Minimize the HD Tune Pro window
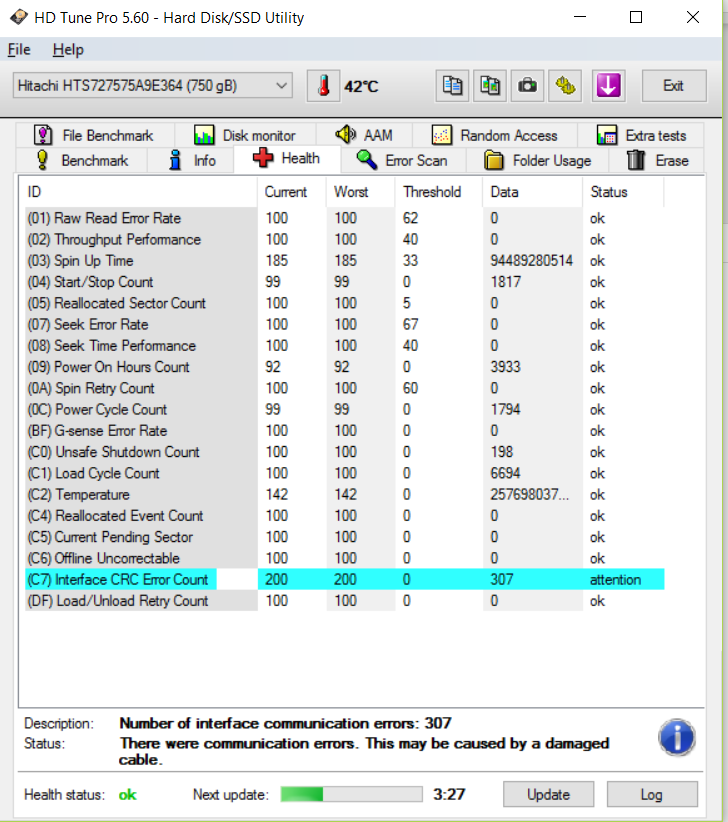728x822 pixels. [580, 17]
